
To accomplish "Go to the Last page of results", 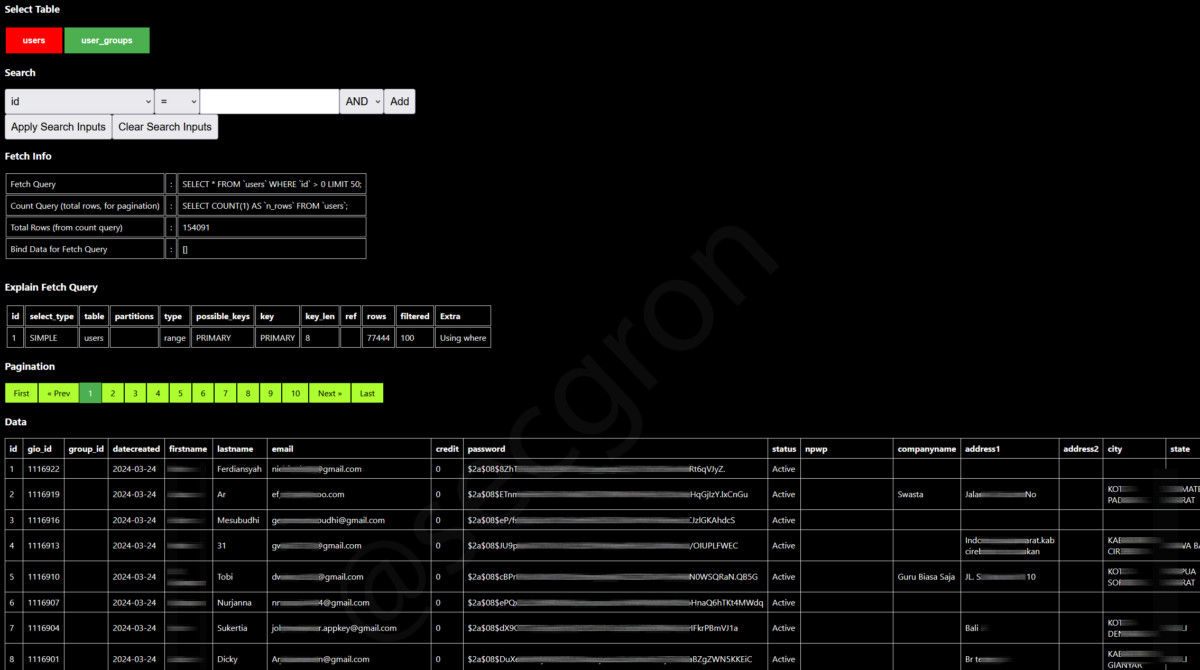I will pos(367,393).
